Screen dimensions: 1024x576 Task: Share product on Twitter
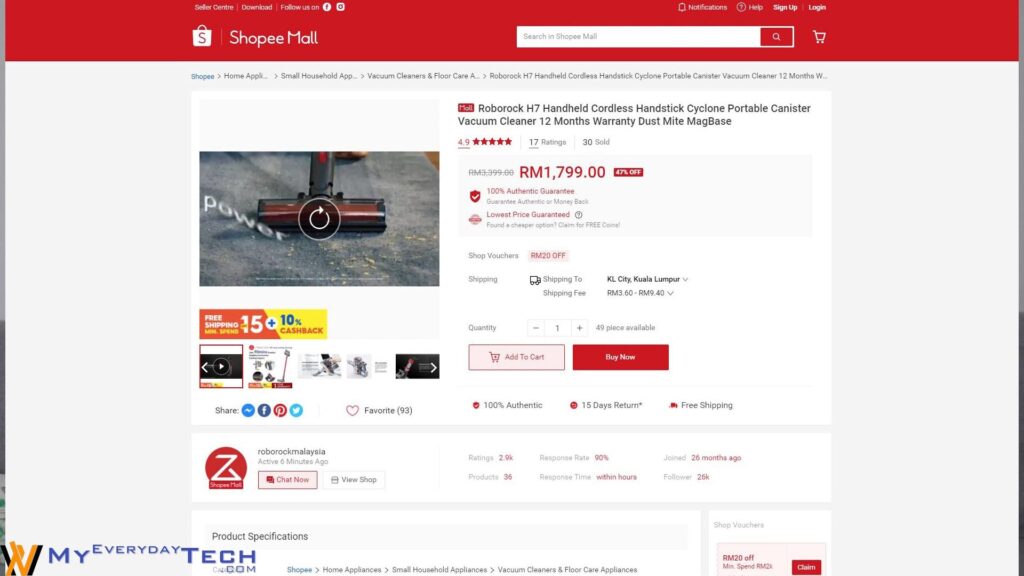point(296,410)
